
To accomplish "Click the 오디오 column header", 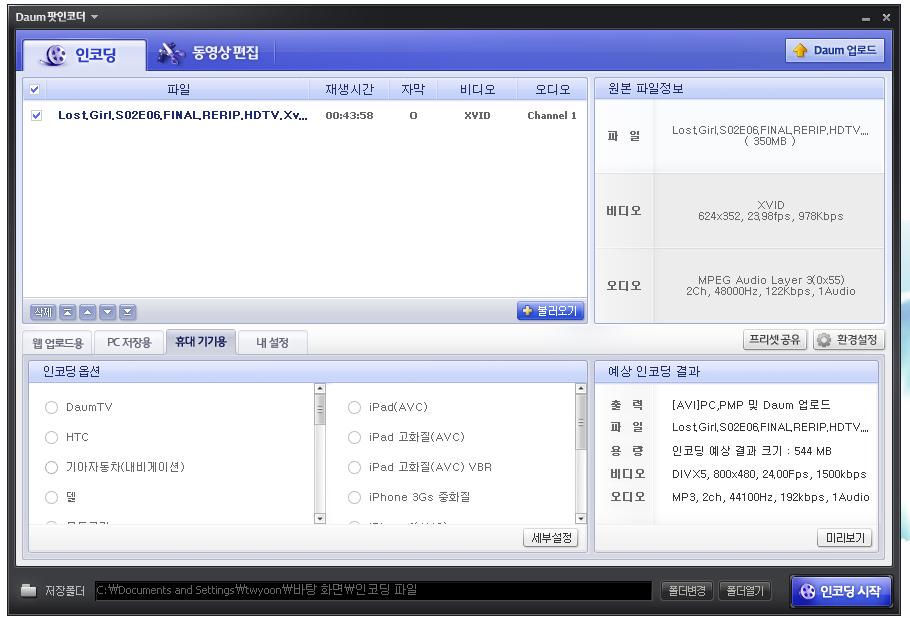I will tap(552, 89).
